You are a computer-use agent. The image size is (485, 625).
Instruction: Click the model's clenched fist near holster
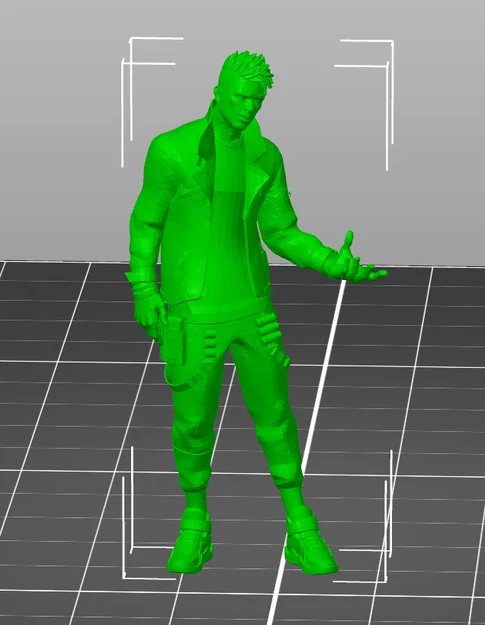149,317
